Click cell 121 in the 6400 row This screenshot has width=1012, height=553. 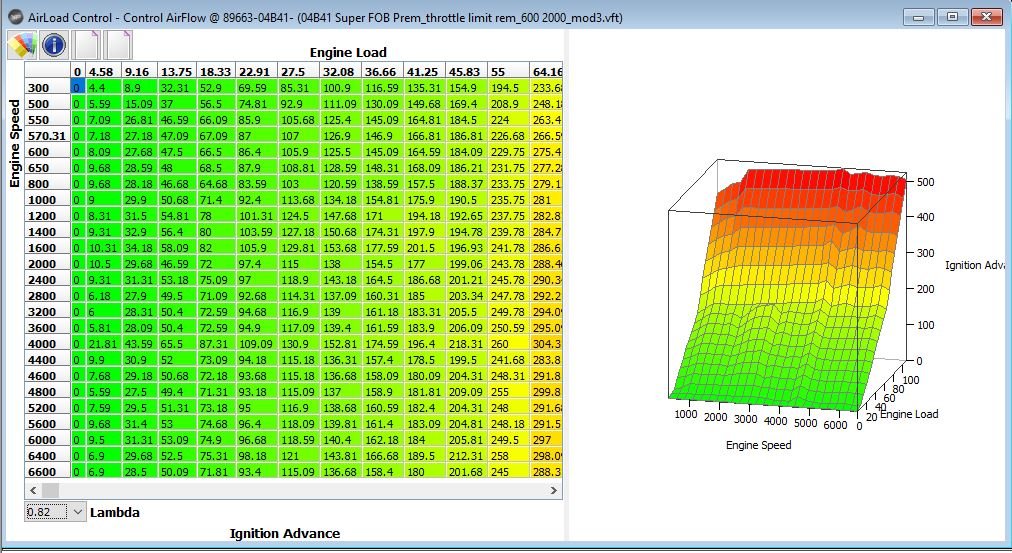pos(298,455)
